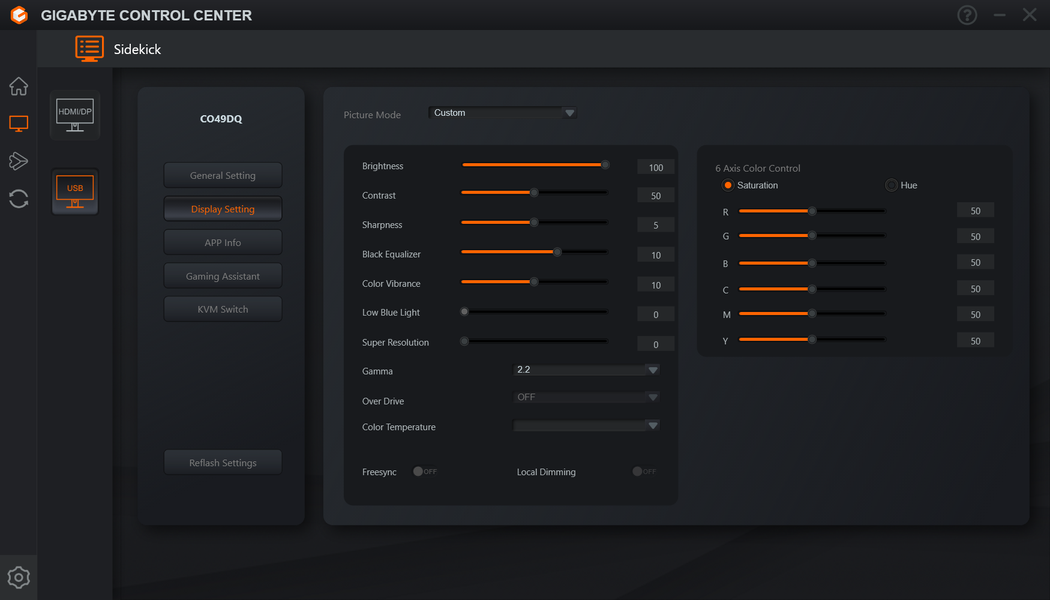Toggle the Freesync switch
The height and width of the screenshot is (600, 1050).
425,471
